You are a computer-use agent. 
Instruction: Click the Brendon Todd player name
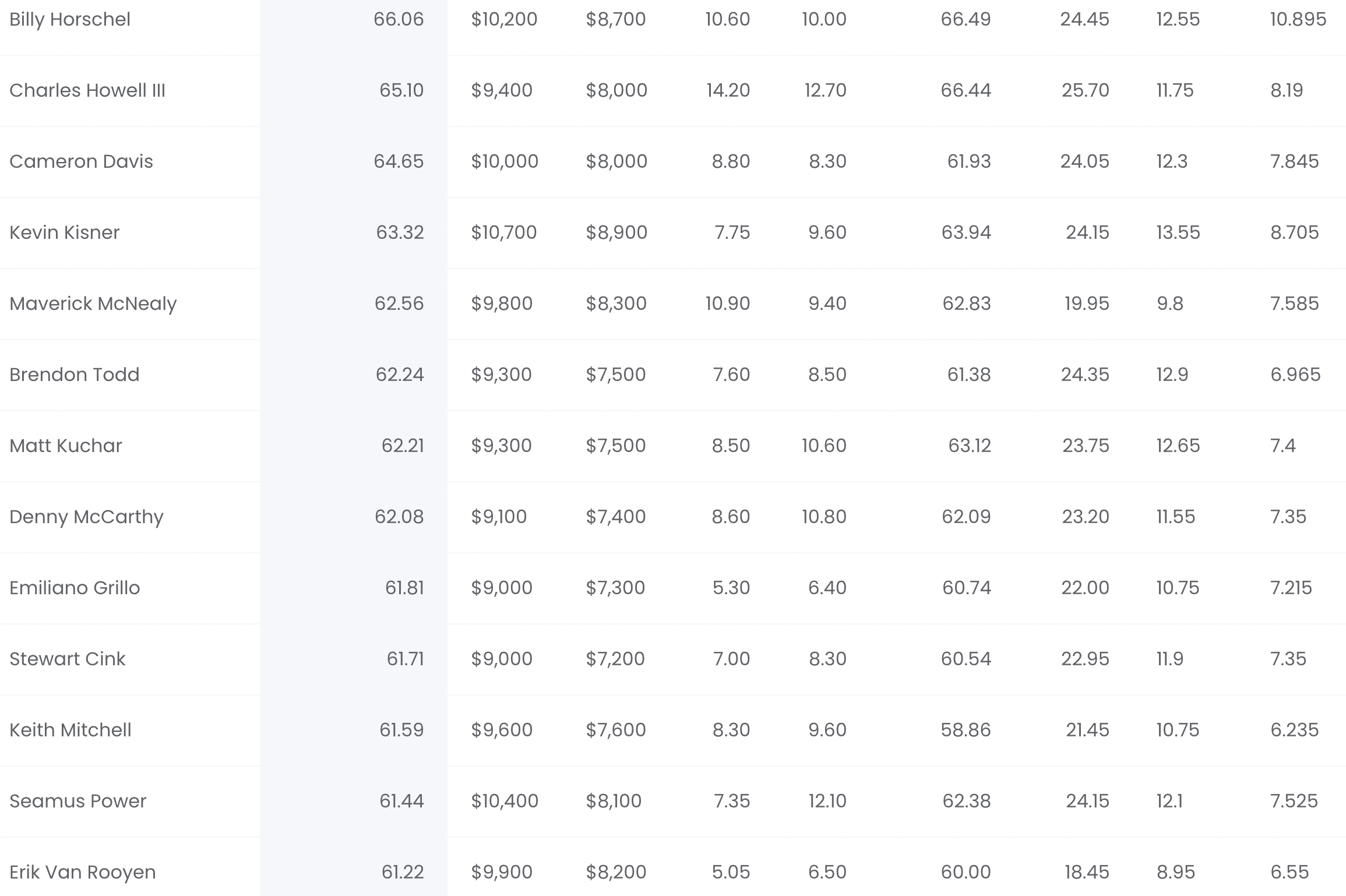click(75, 375)
